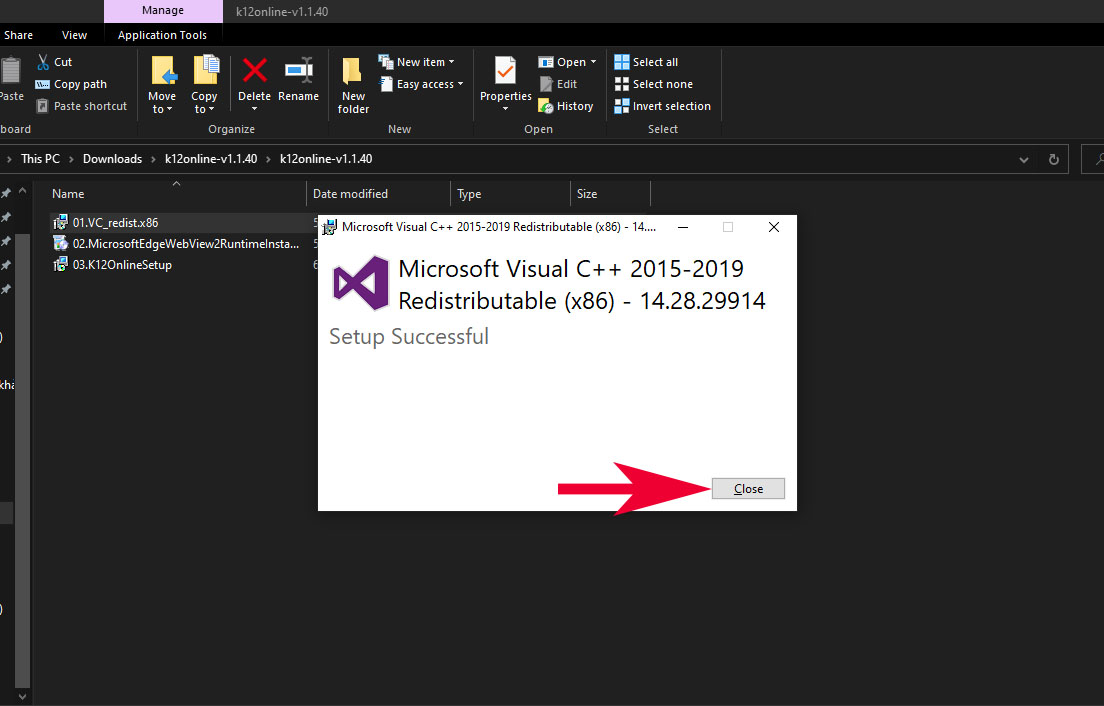Click Select all in the ribbon
1104x706 pixels.
(x=654, y=62)
